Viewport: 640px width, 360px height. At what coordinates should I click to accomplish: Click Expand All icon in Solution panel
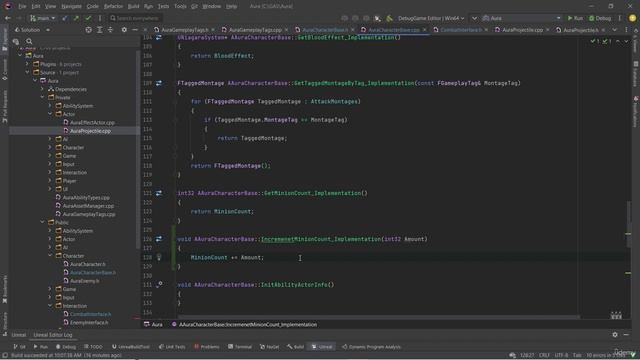pos(100,30)
